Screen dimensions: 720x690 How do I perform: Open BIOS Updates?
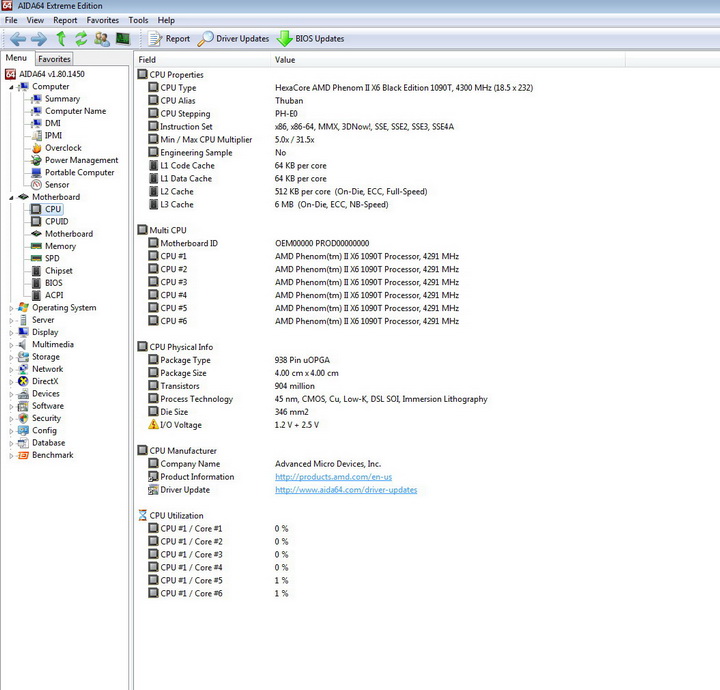coord(310,39)
